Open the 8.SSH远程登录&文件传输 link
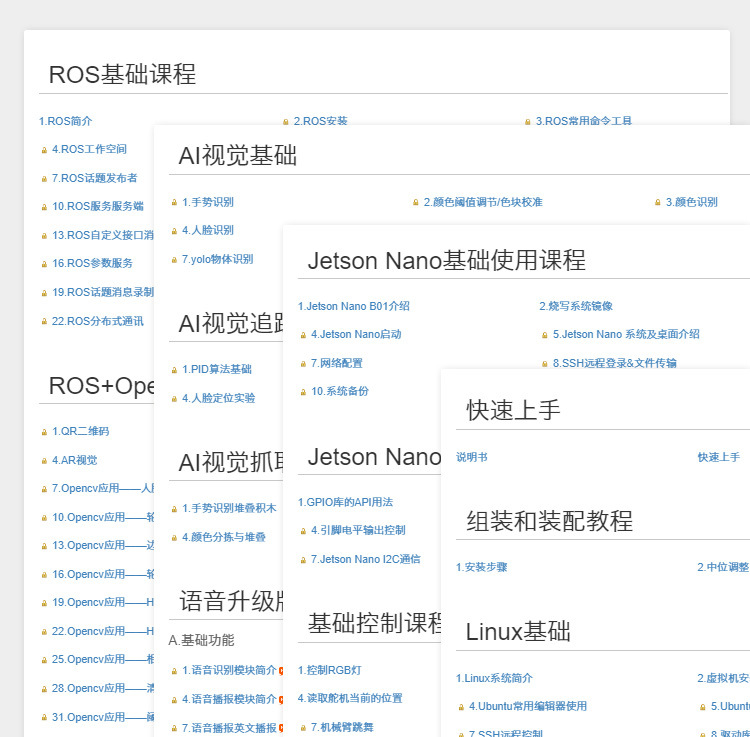750x737 pixels. (x=615, y=363)
